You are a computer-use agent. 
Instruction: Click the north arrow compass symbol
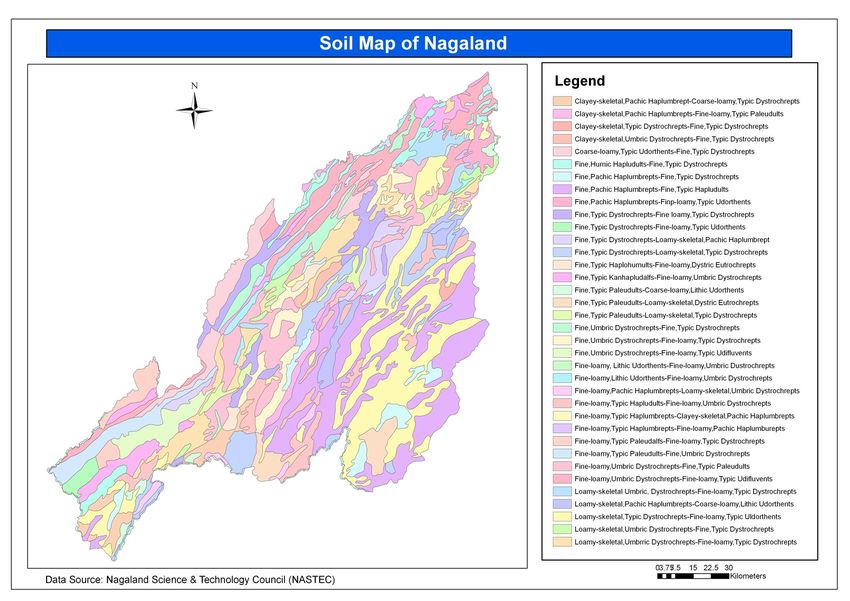coord(194,110)
